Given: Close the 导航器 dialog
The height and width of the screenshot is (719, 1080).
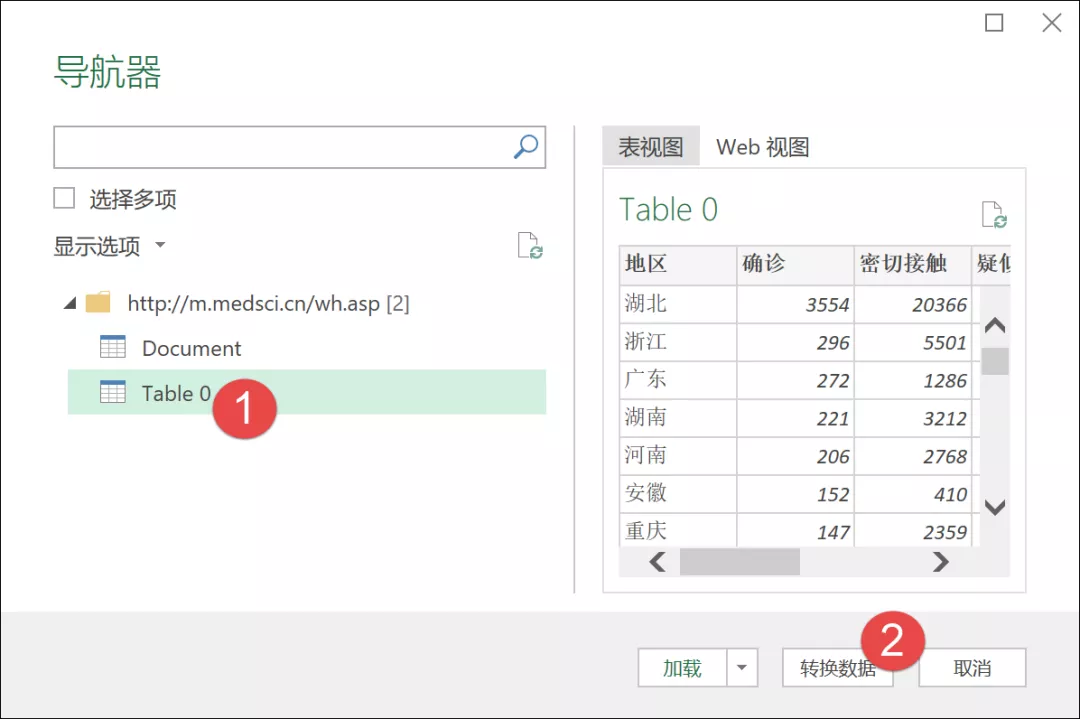Looking at the screenshot, I should (1051, 23).
